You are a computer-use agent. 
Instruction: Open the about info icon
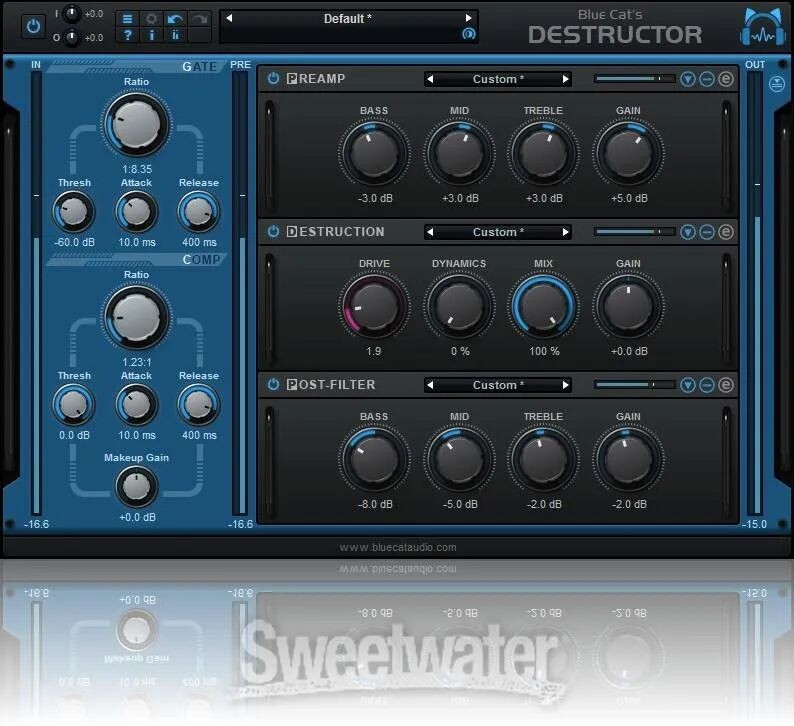(x=151, y=35)
